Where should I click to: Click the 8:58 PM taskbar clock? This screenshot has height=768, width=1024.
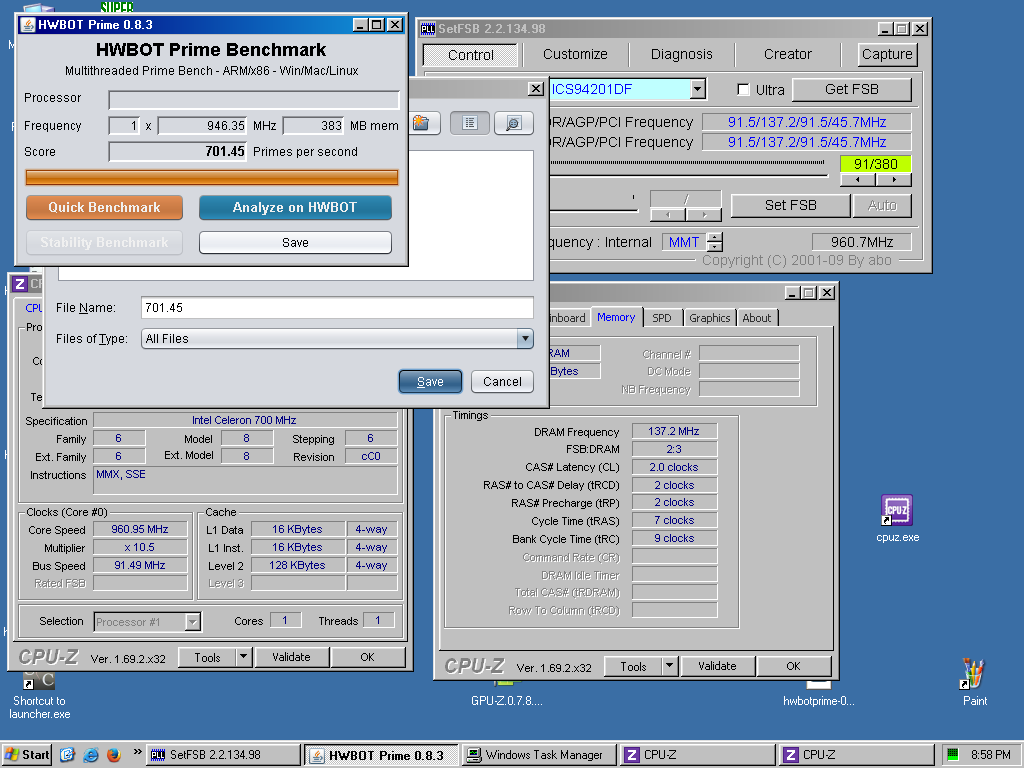pyautogui.click(x=990, y=755)
